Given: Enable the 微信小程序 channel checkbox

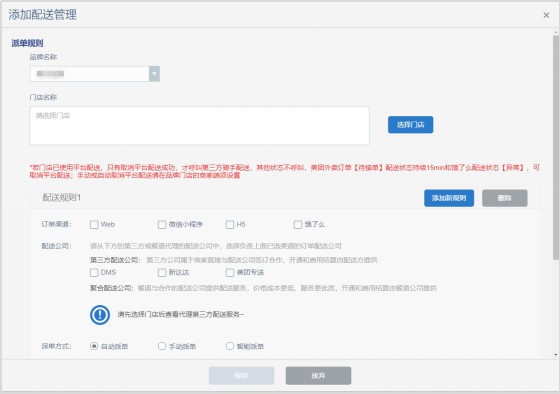Looking at the screenshot, I should 162,224.
